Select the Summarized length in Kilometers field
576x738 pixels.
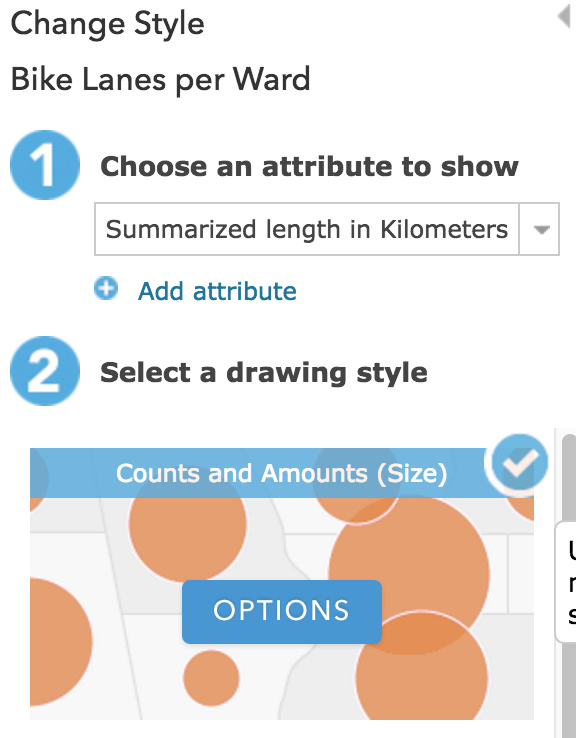point(307,230)
